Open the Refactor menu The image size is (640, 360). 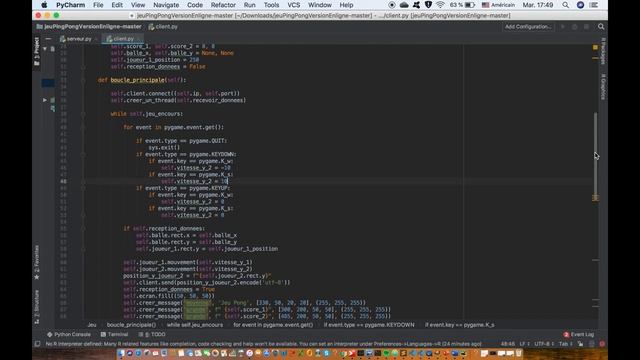[x=223, y=5]
